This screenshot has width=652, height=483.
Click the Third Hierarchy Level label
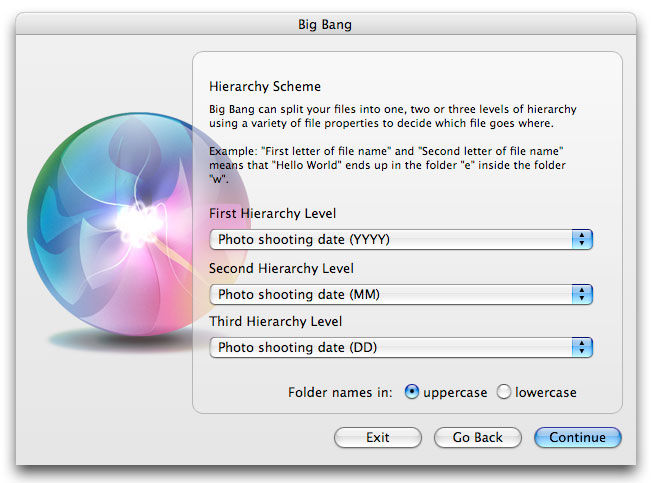(275, 321)
